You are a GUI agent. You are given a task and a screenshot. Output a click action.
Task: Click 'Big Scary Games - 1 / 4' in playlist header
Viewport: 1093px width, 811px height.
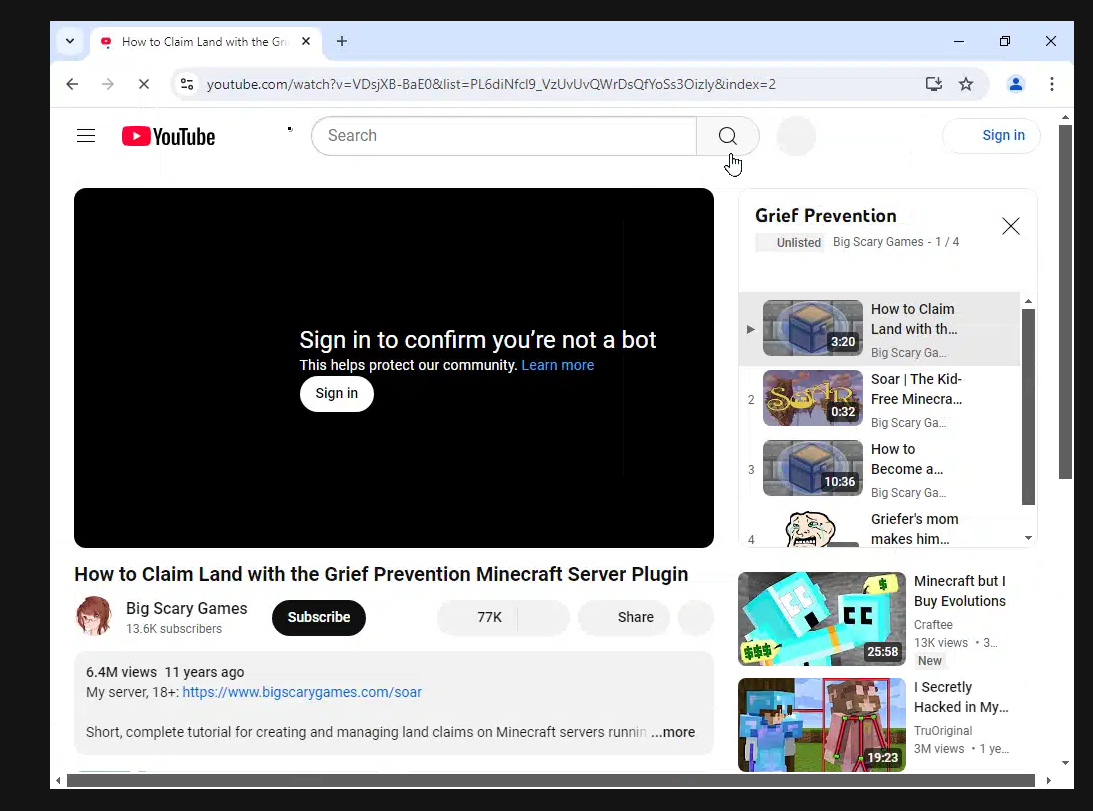(x=896, y=242)
